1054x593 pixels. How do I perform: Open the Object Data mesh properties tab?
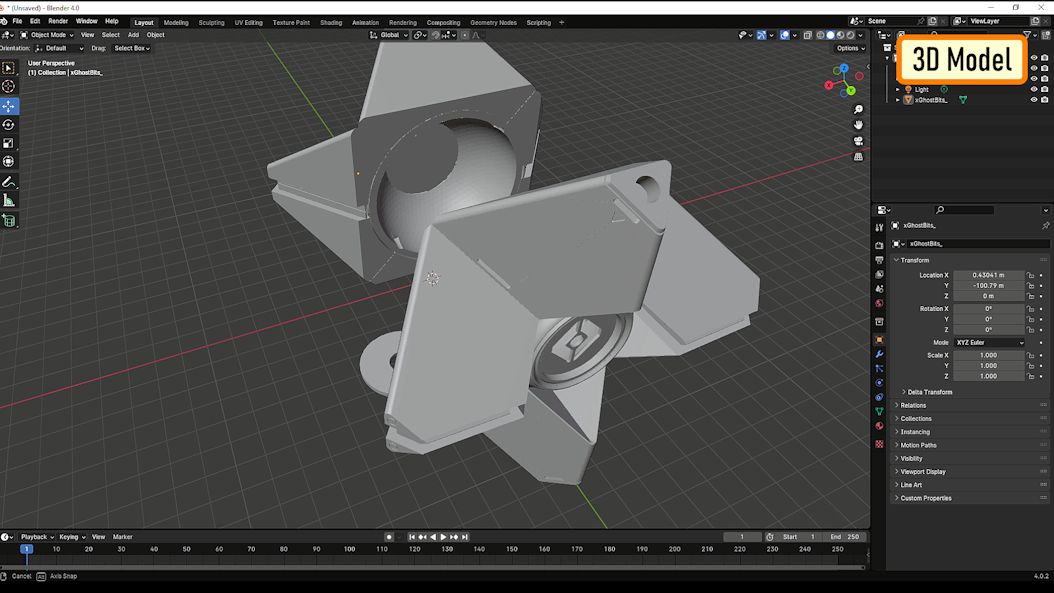[879, 411]
